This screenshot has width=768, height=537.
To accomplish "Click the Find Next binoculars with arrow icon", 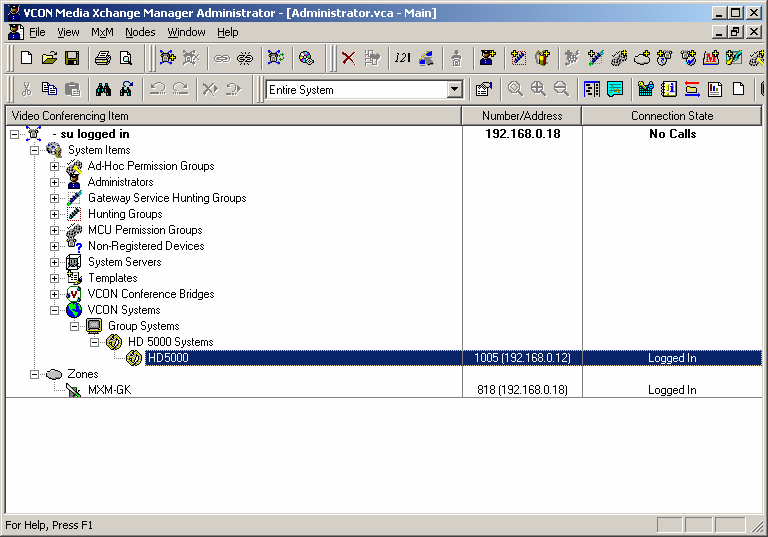I will pos(126,89).
